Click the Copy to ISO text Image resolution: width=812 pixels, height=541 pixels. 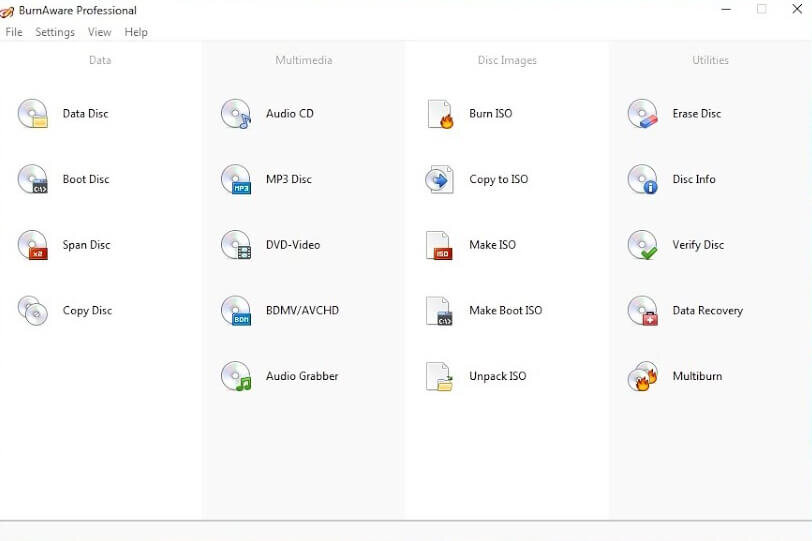pyautogui.click(x=499, y=179)
